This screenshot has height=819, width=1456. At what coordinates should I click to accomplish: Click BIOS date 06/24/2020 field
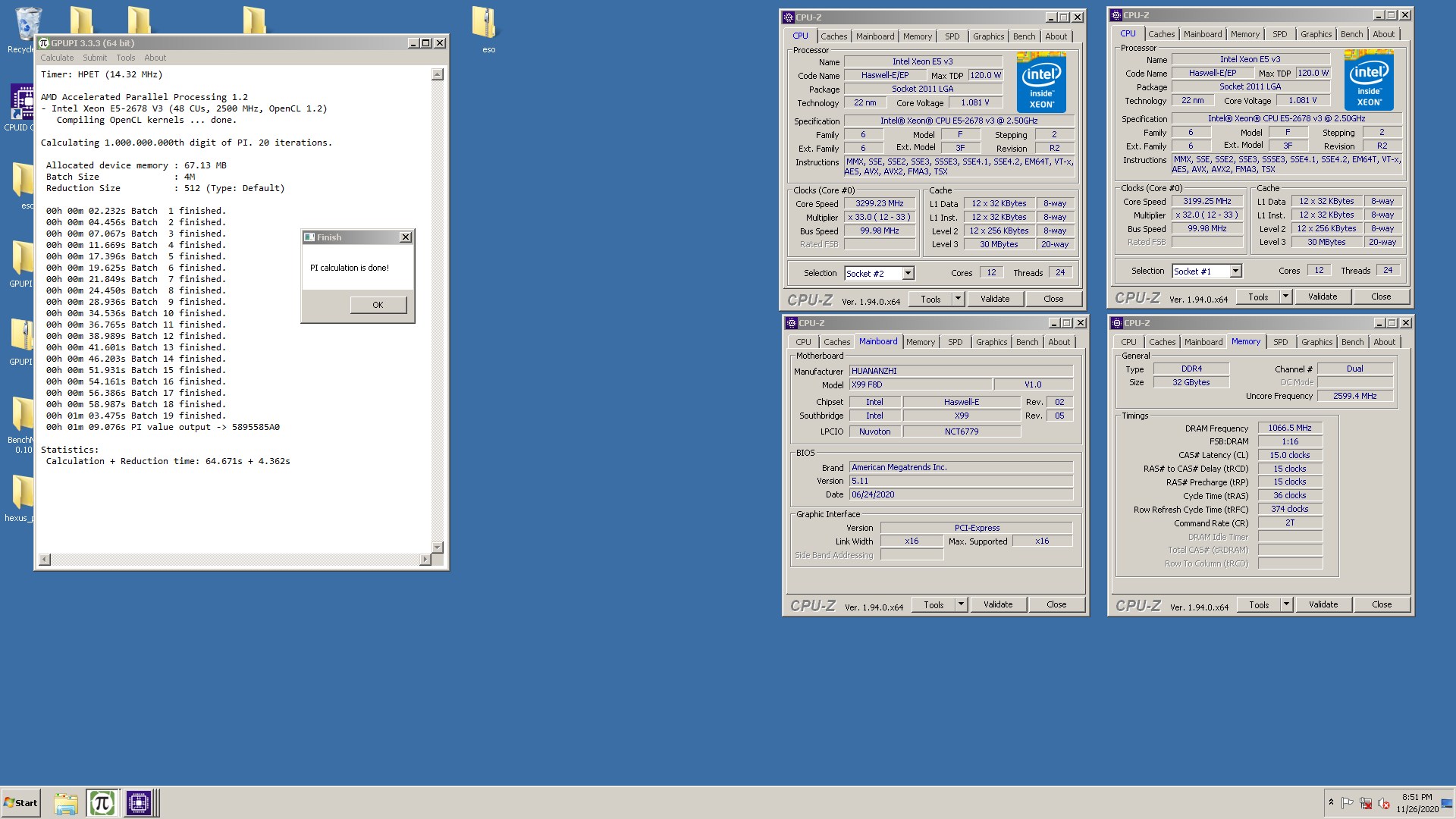[961, 494]
